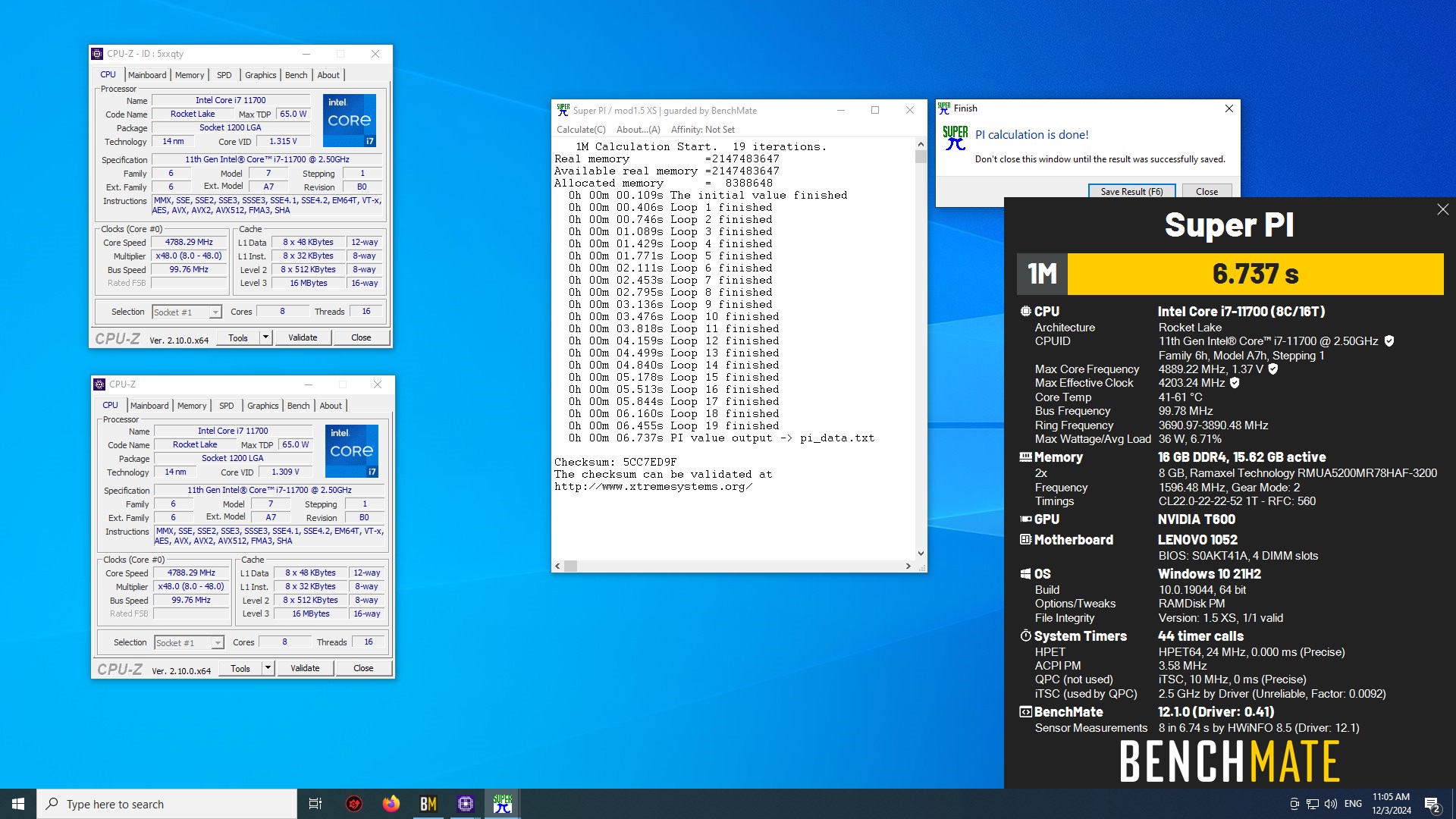The height and width of the screenshot is (819, 1456).
Task: Click the taskbar clock showing 11:05 AM
Action: (1391, 804)
